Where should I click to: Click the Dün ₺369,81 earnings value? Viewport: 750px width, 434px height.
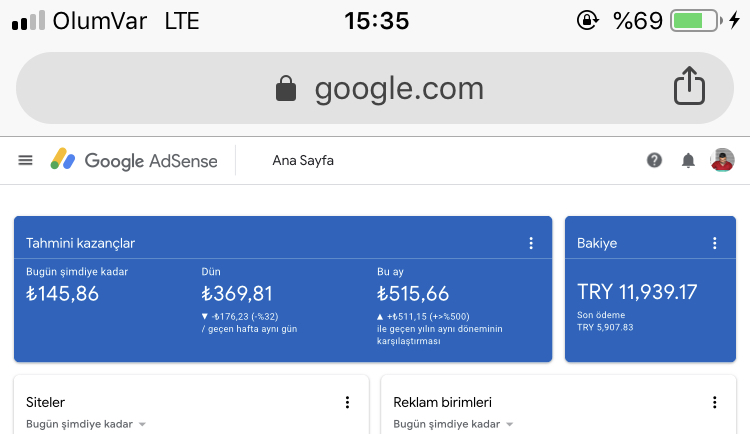coord(237,293)
